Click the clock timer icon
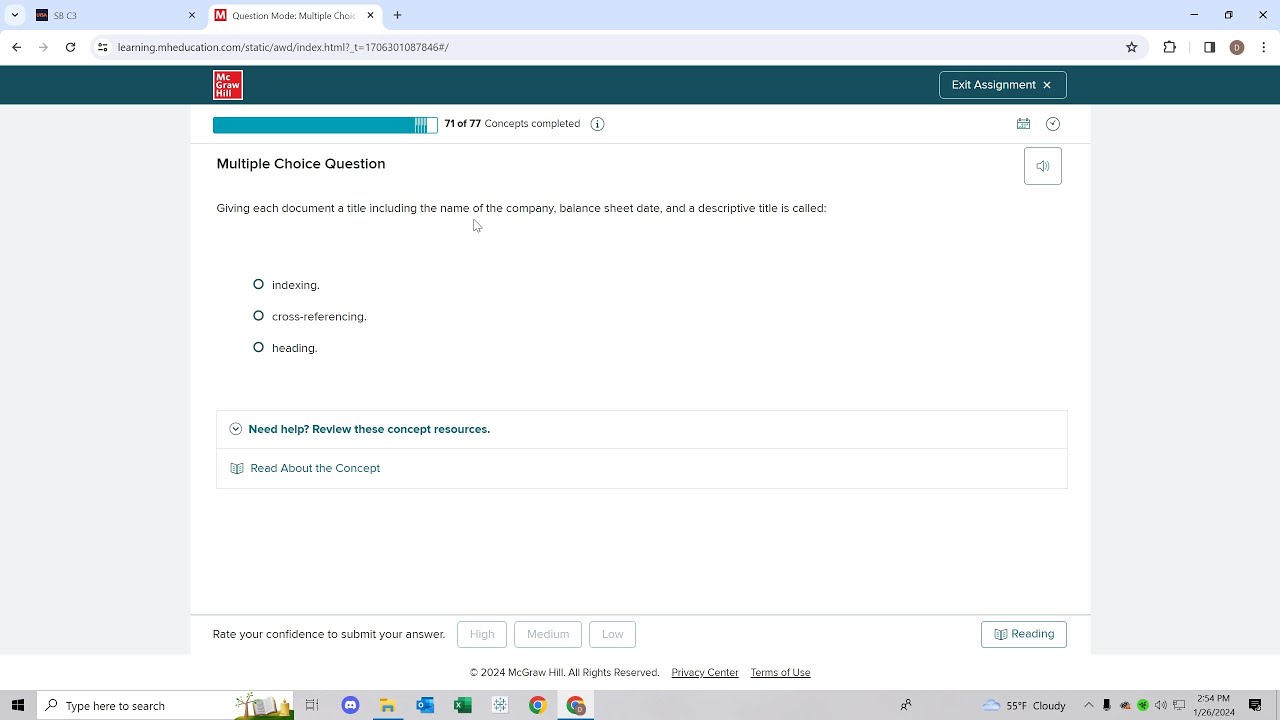1280x720 pixels. (1053, 124)
